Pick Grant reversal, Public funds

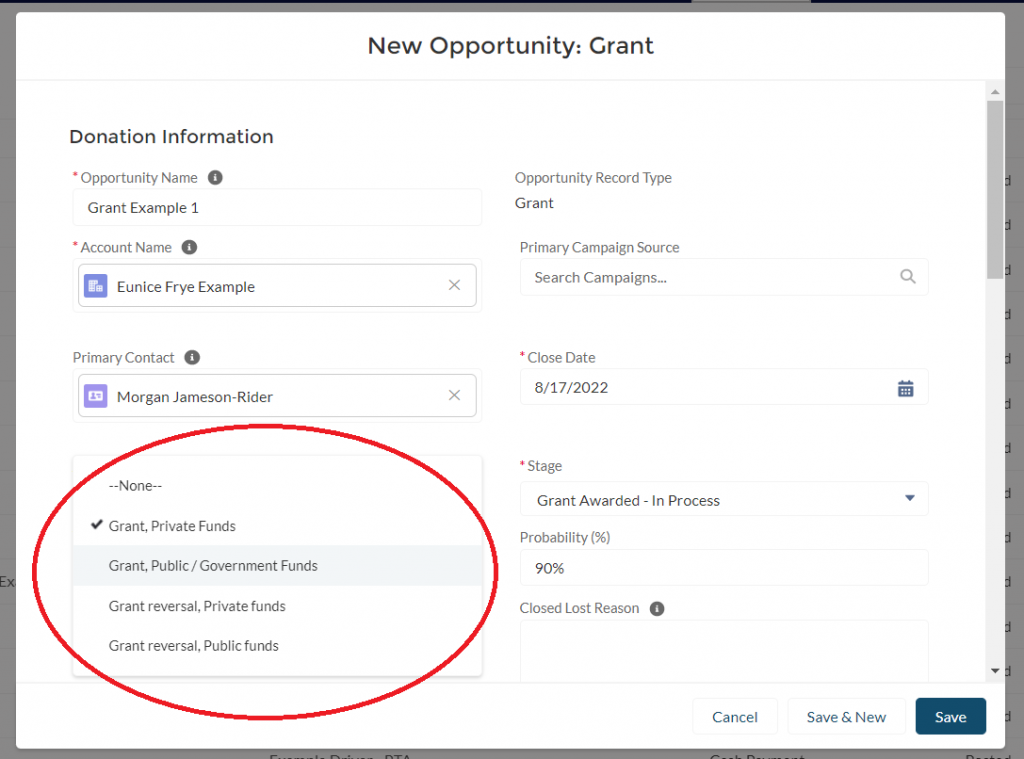point(194,646)
